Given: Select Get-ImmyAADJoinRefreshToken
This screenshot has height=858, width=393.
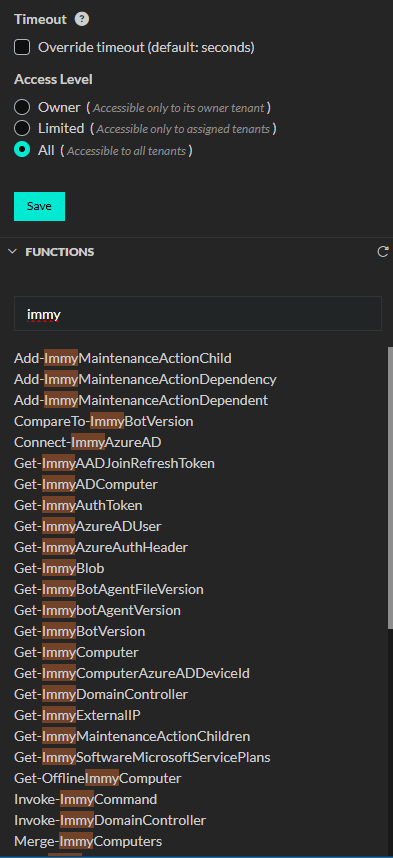Looking at the screenshot, I should click(114, 463).
